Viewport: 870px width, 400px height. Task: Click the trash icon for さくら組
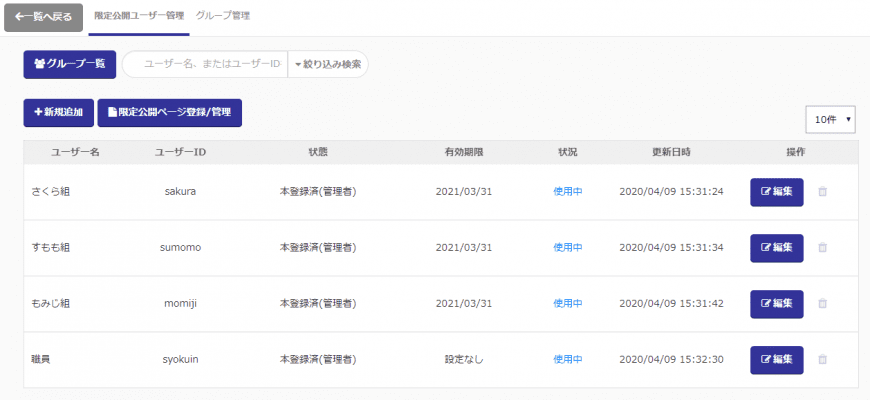tap(822, 192)
